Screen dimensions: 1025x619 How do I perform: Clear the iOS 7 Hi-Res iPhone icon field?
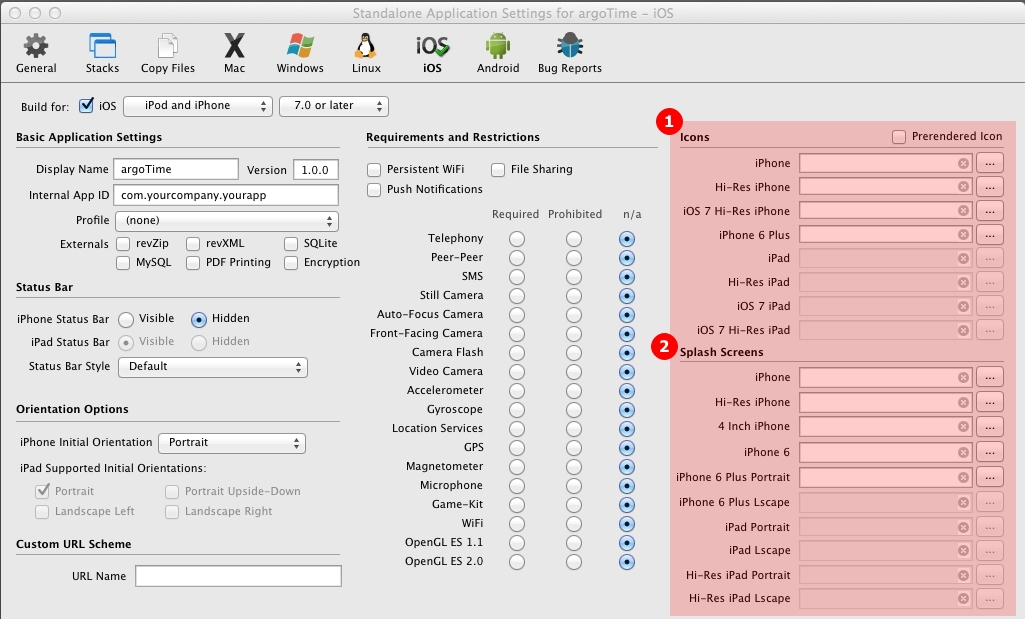(x=964, y=210)
